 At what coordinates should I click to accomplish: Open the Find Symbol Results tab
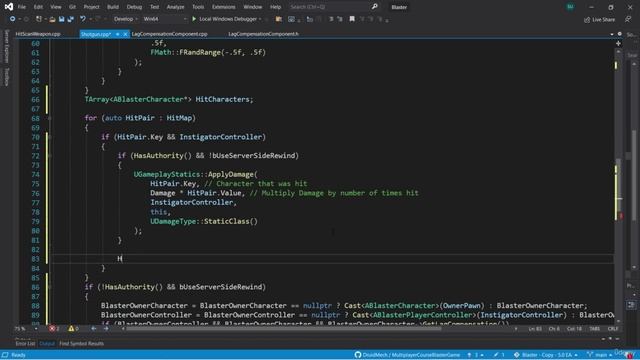(81, 343)
